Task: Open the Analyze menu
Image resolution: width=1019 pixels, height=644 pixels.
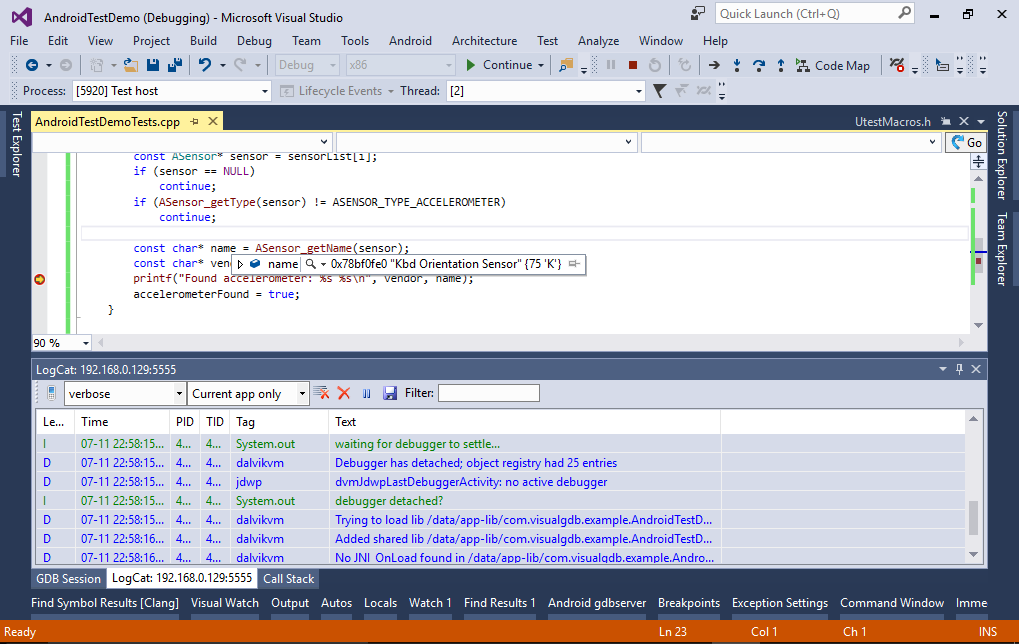Action: coord(598,40)
